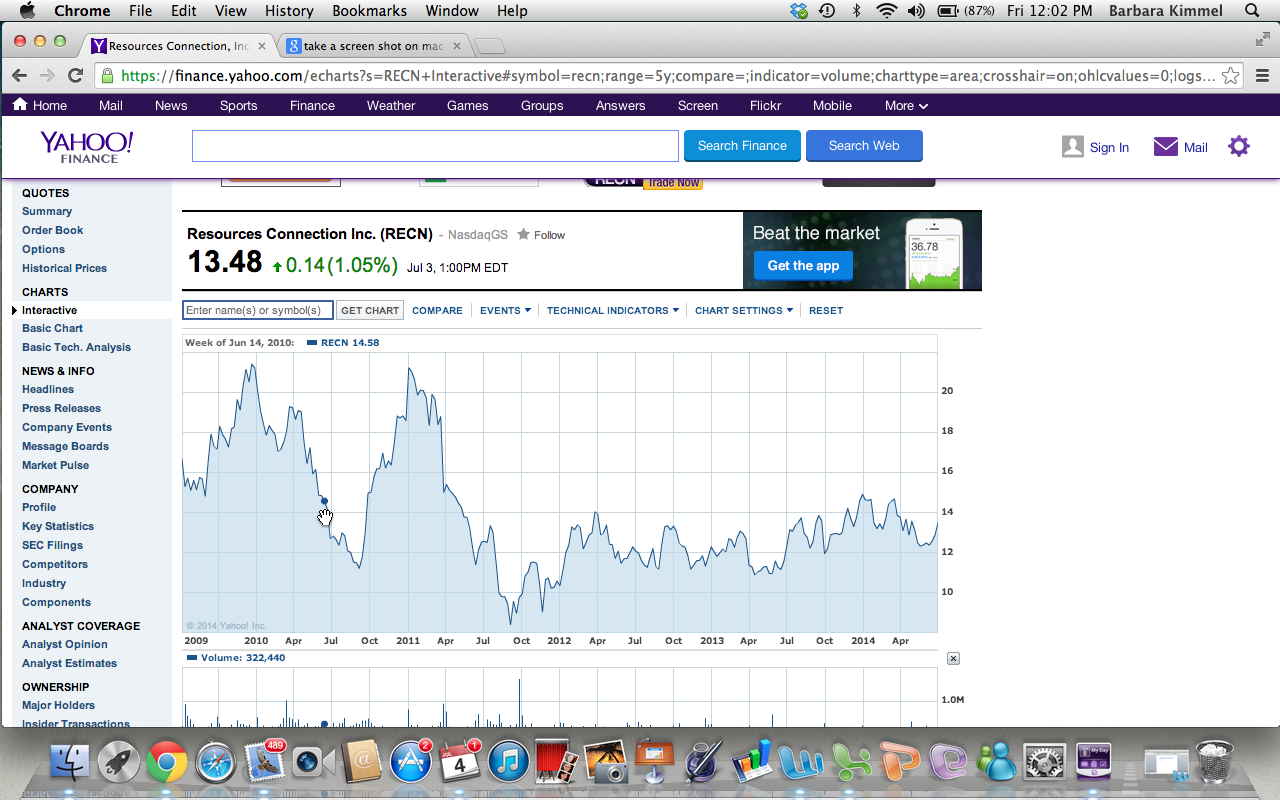
Task: Open the Chart Settings dropdown
Action: tap(744, 310)
